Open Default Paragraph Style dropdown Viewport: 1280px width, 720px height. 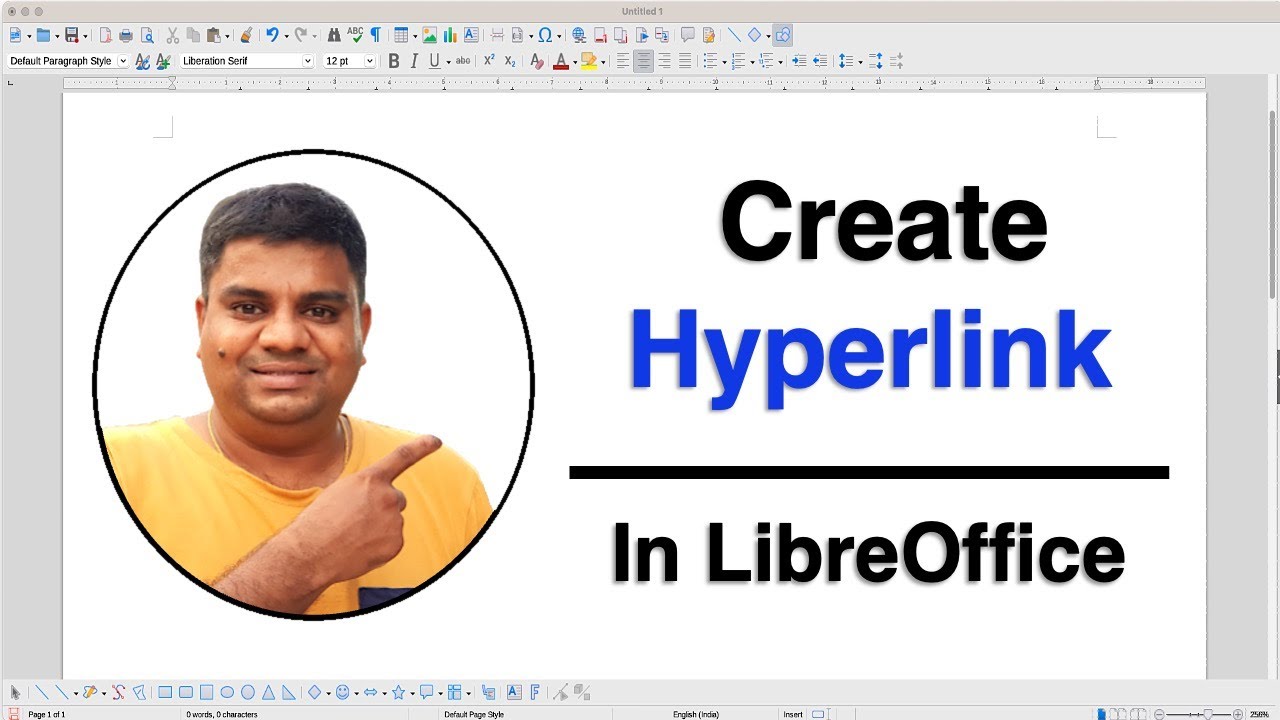[124, 61]
